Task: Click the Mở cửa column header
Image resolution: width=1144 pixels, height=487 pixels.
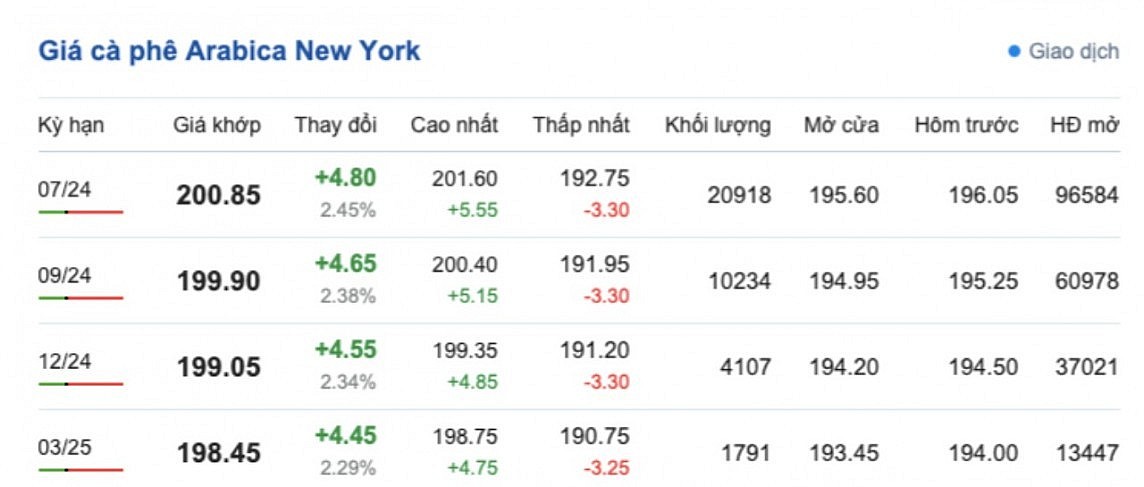Action: [x=841, y=125]
